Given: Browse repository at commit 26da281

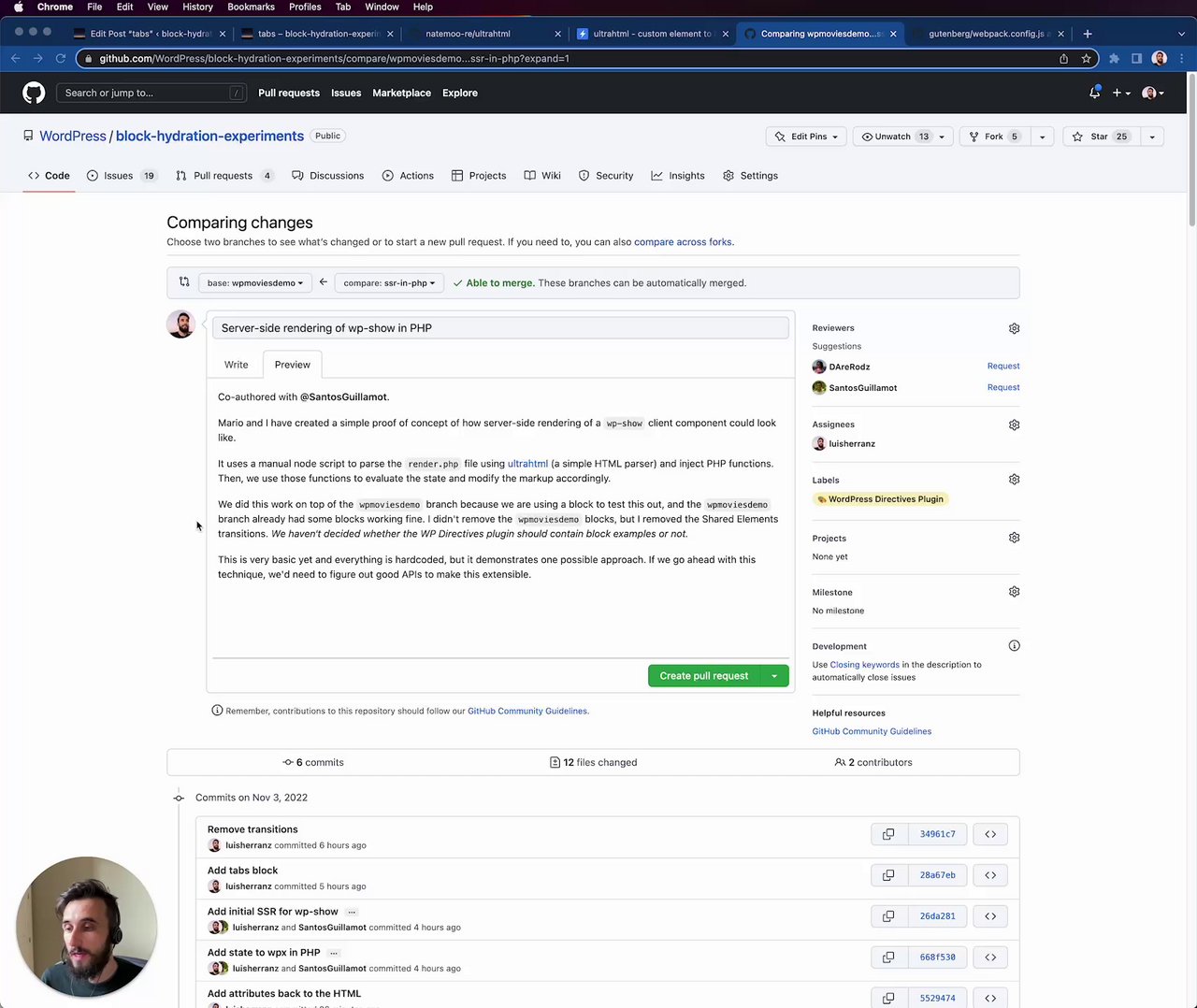Looking at the screenshot, I should tap(990, 916).
